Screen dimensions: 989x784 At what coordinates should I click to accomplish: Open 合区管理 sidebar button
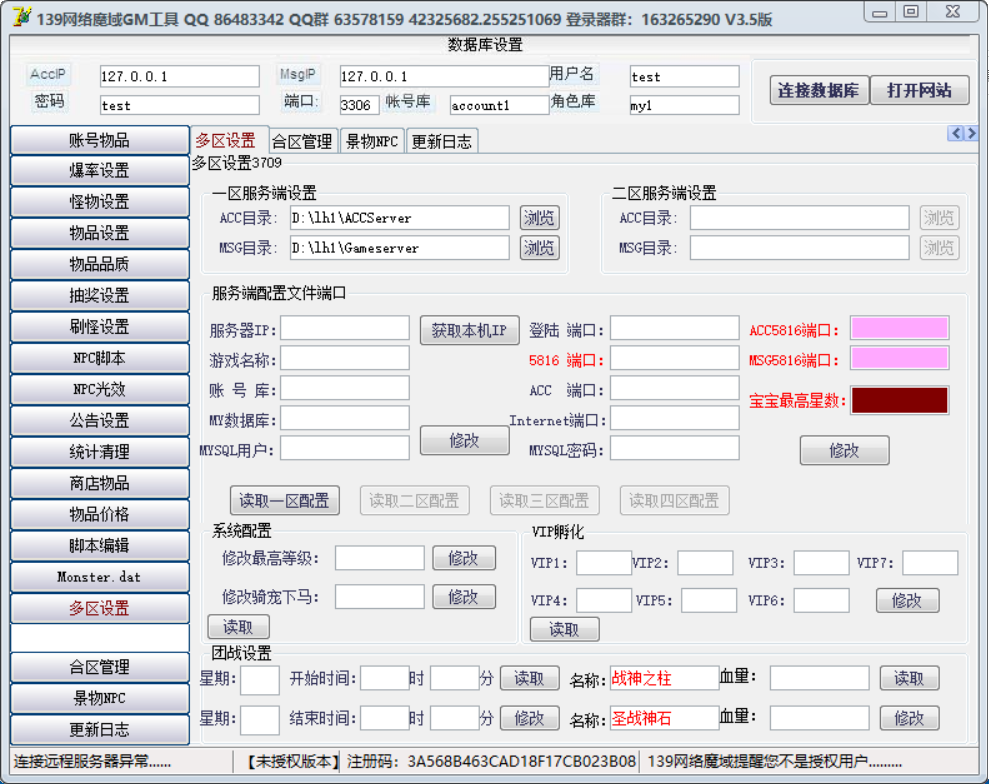[100, 667]
